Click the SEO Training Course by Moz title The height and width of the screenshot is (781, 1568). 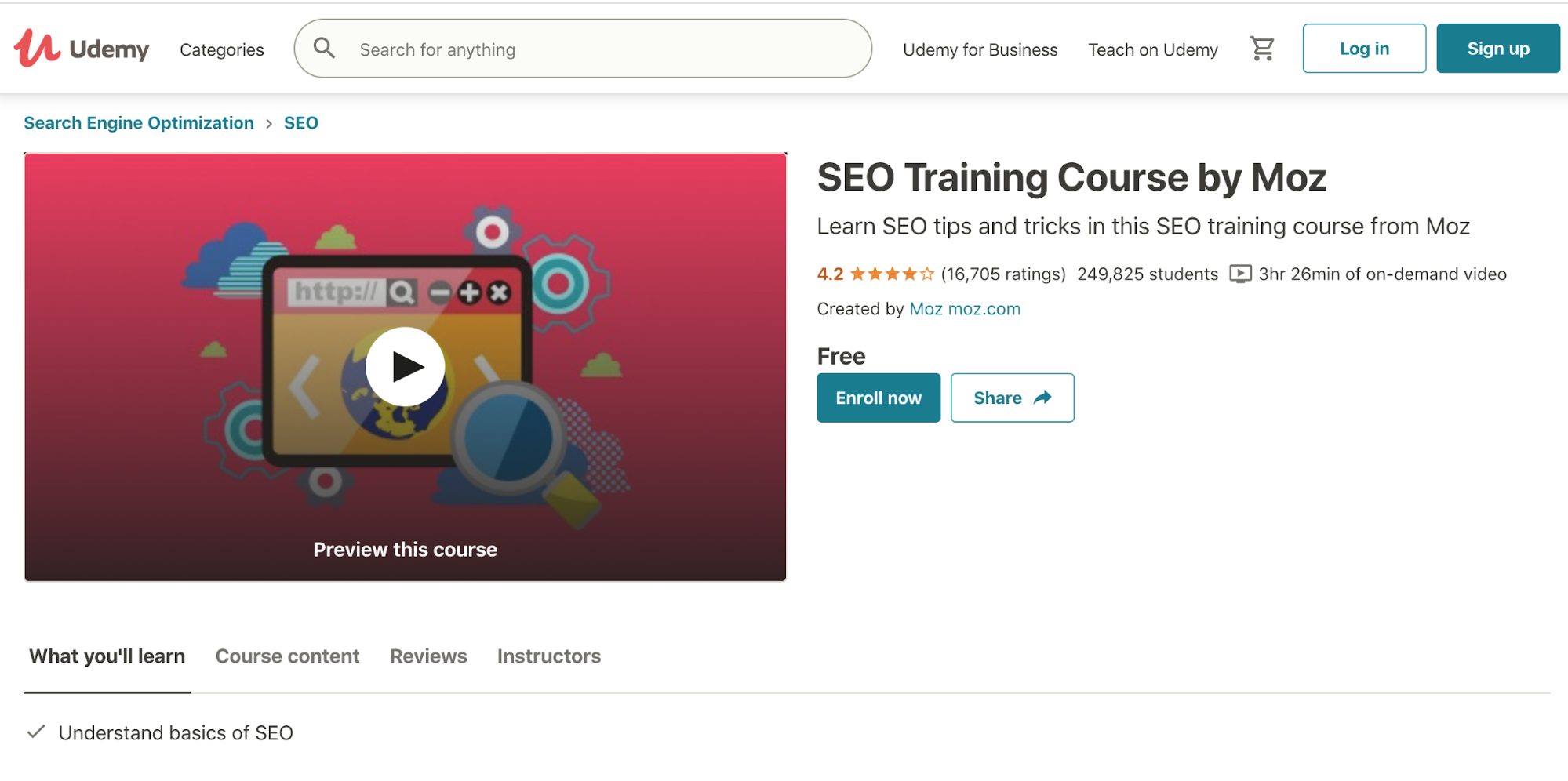[1071, 177]
